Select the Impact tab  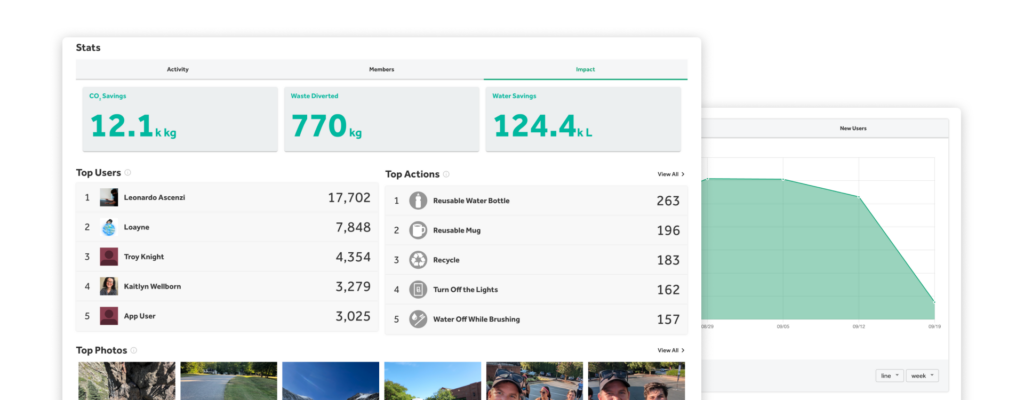pyautogui.click(x=585, y=69)
